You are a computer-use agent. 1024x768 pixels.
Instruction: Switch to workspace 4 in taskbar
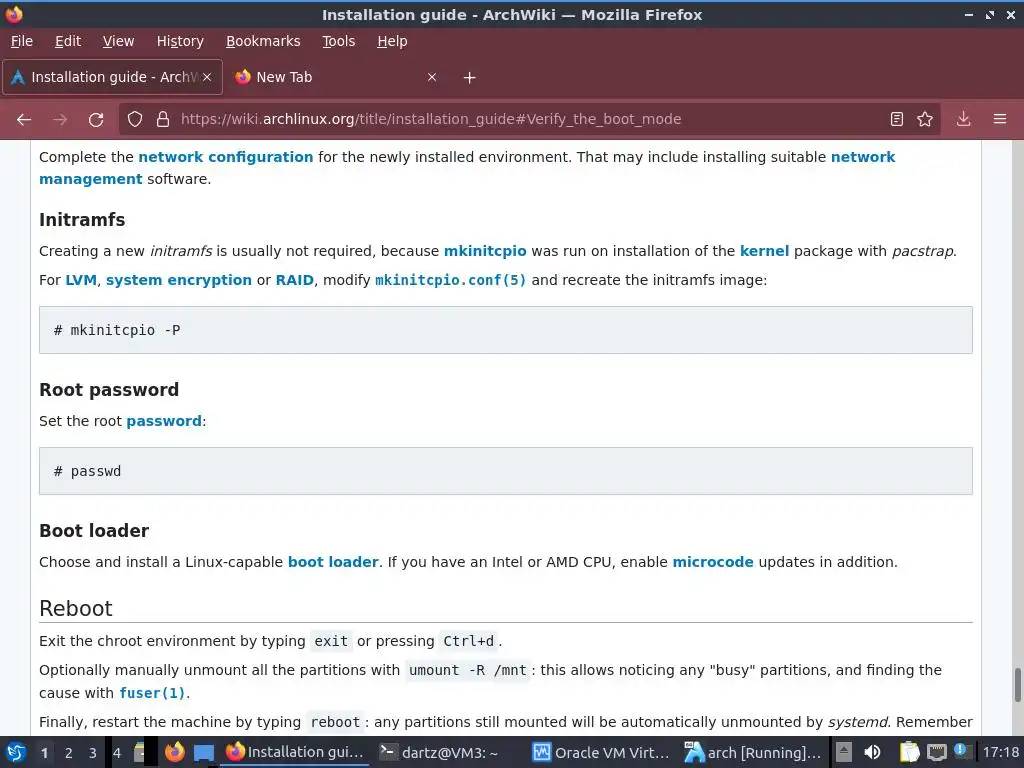click(x=117, y=753)
